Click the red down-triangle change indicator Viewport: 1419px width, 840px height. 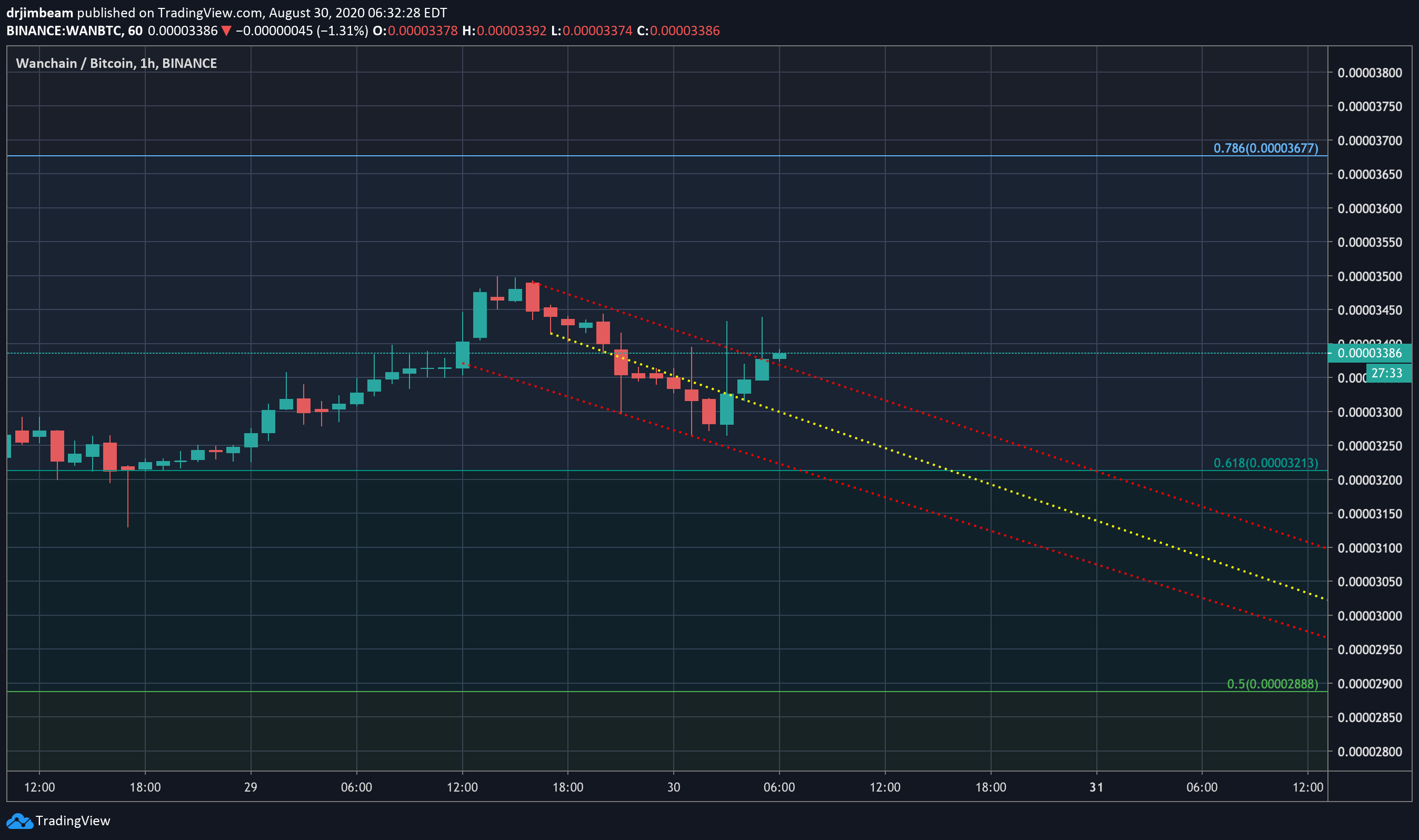click(226, 31)
